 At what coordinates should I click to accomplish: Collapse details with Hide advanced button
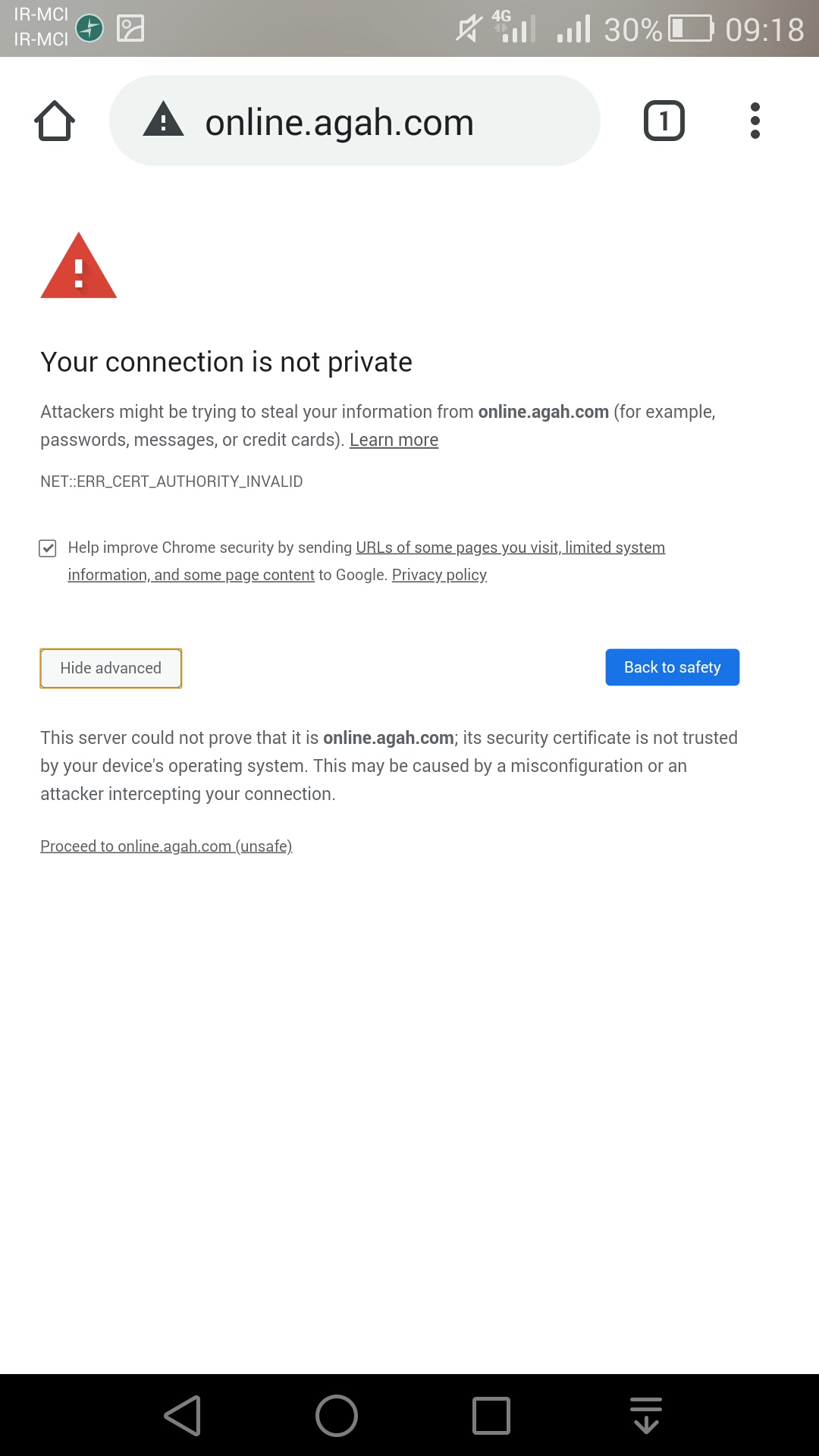pyautogui.click(x=111, y=668)
